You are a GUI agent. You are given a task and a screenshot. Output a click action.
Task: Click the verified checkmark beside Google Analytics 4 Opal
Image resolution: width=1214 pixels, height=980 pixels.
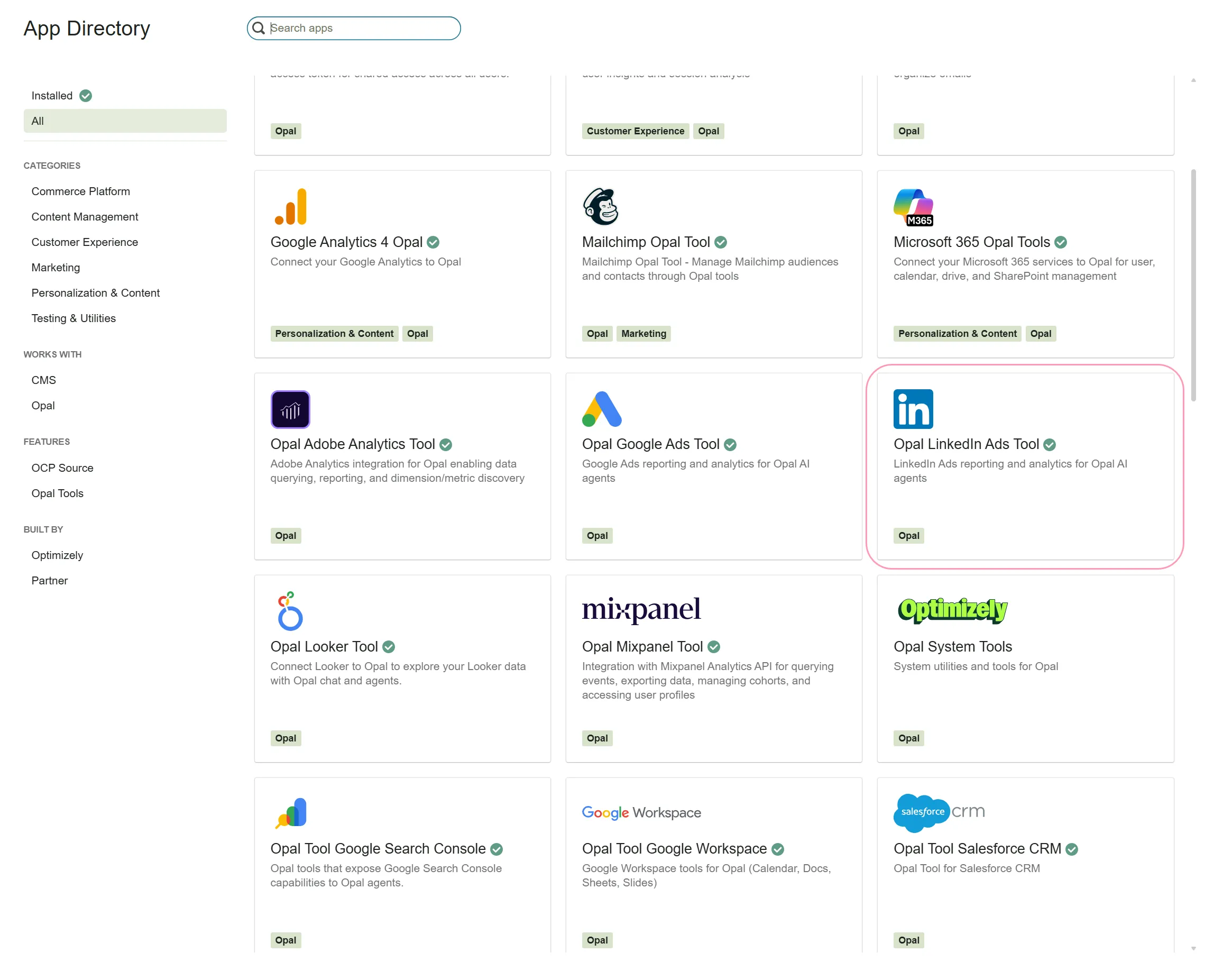point(433,242)
